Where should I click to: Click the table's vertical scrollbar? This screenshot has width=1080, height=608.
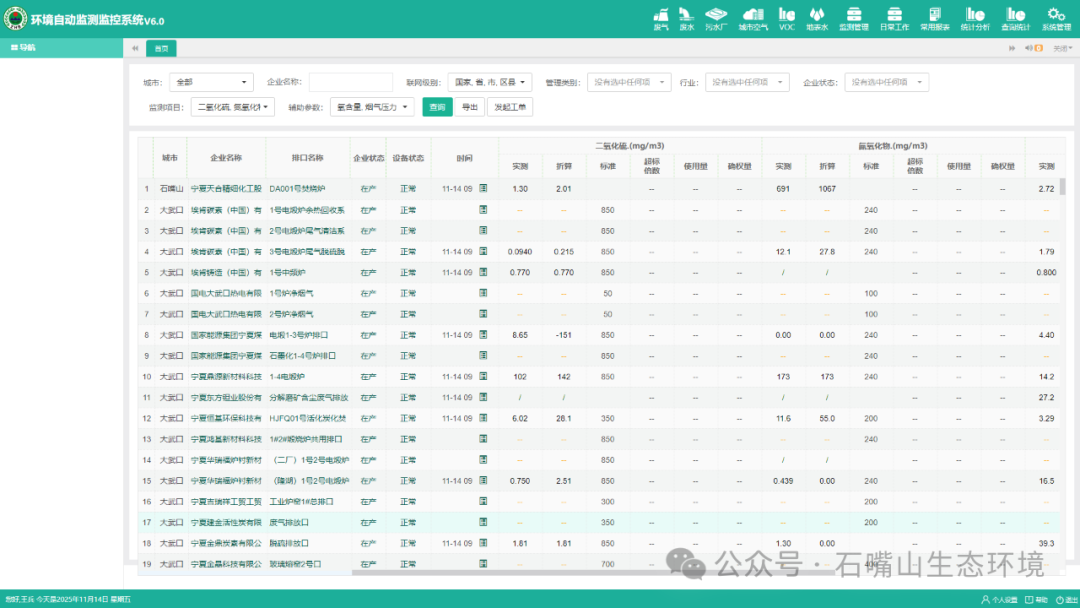click(1062, 188)
